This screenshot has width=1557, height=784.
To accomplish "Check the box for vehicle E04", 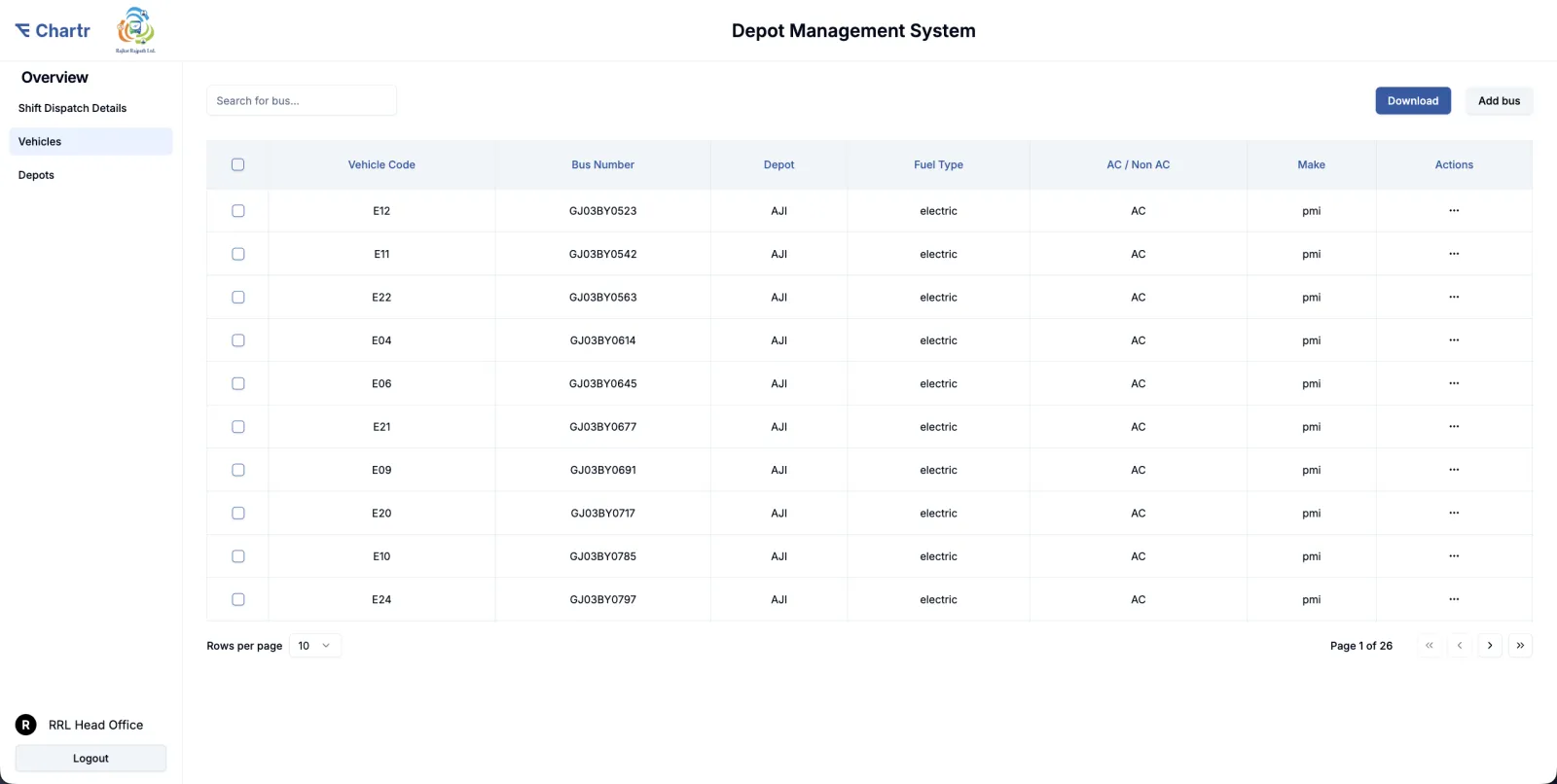I will (237, 340).
